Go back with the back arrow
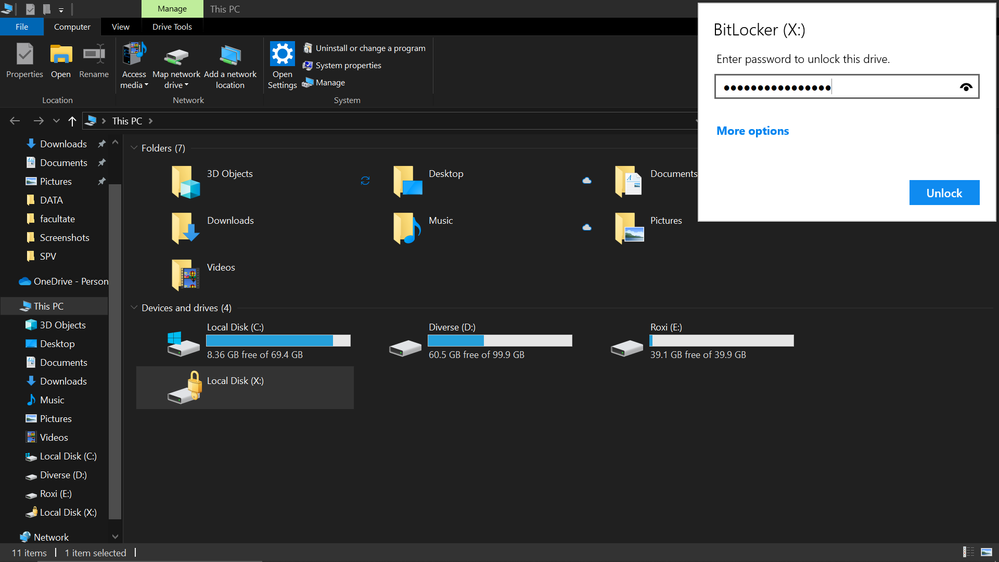Screen dimensions: 999x562 click(x=15, y=120)
